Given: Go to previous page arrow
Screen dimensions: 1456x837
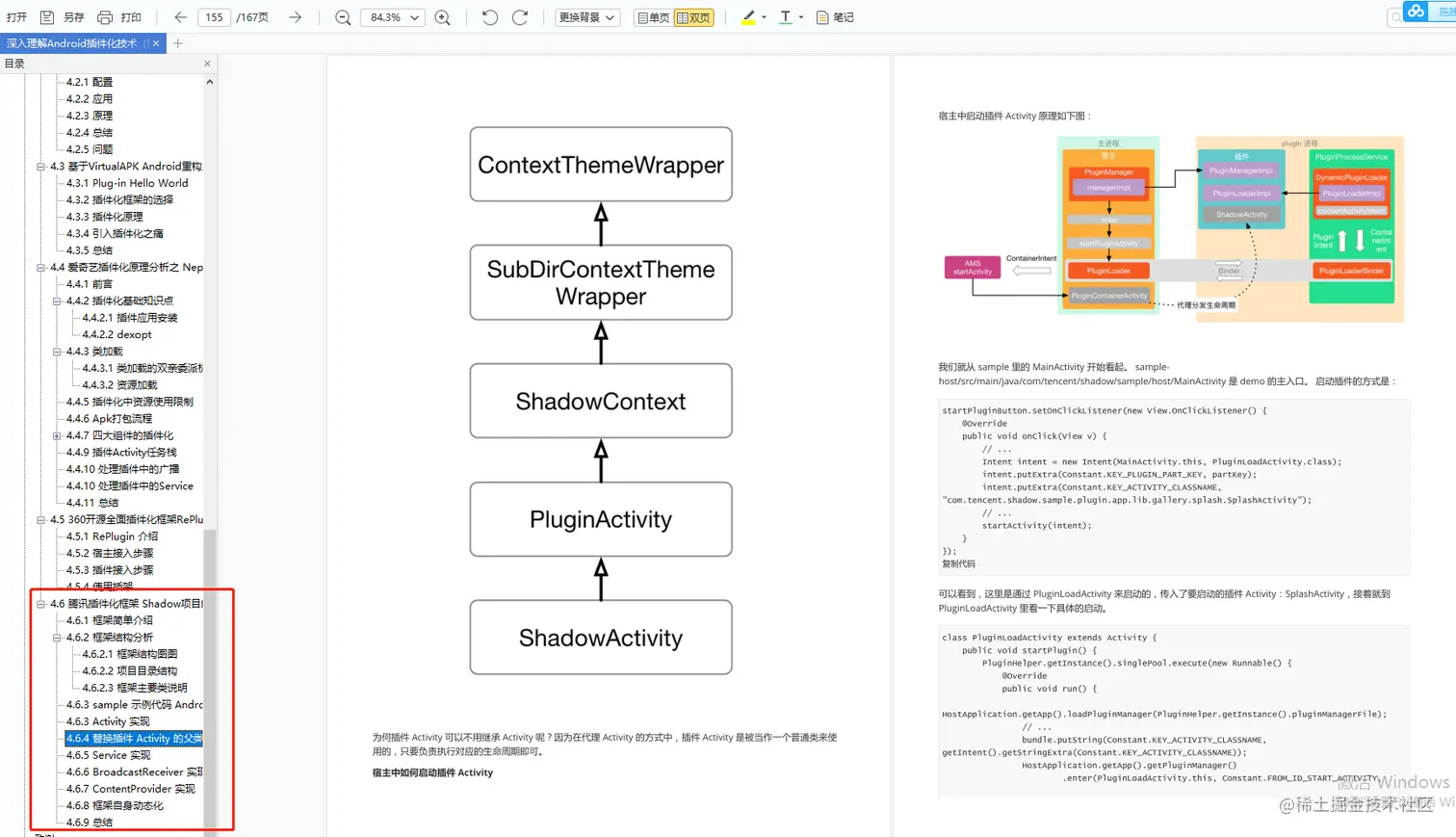Looking at the screenshot, I should [x=180, y=17].
